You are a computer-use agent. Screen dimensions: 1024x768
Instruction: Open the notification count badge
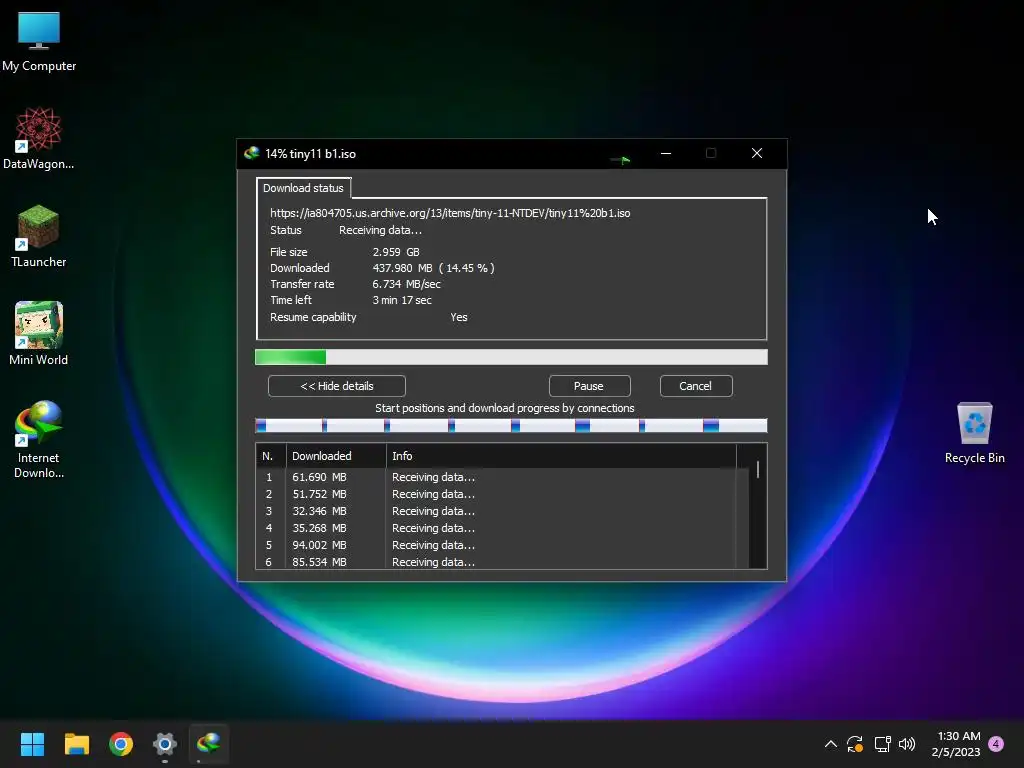[x=997, y=744]
